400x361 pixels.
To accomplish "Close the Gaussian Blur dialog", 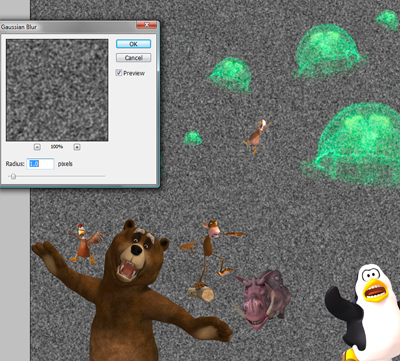I will 146,25.
